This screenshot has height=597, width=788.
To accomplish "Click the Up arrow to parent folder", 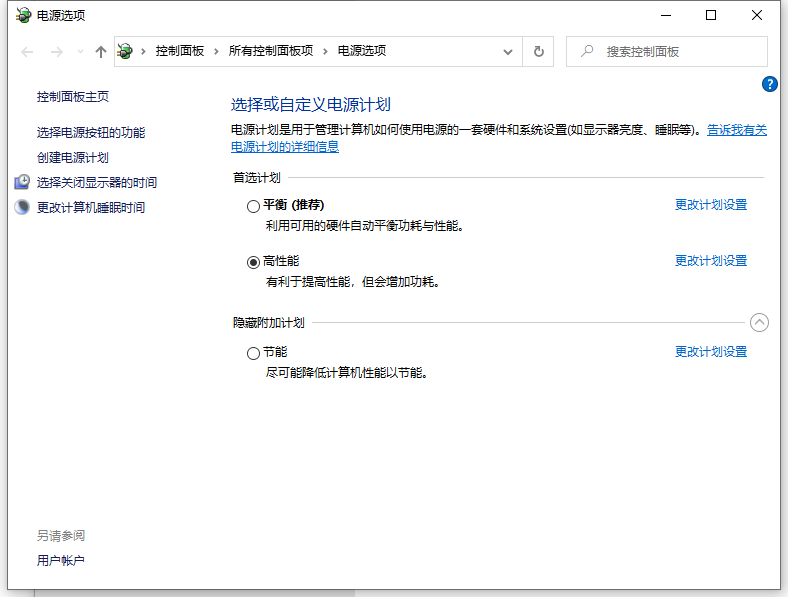I will pyautogui.click(x=100, y=52).
